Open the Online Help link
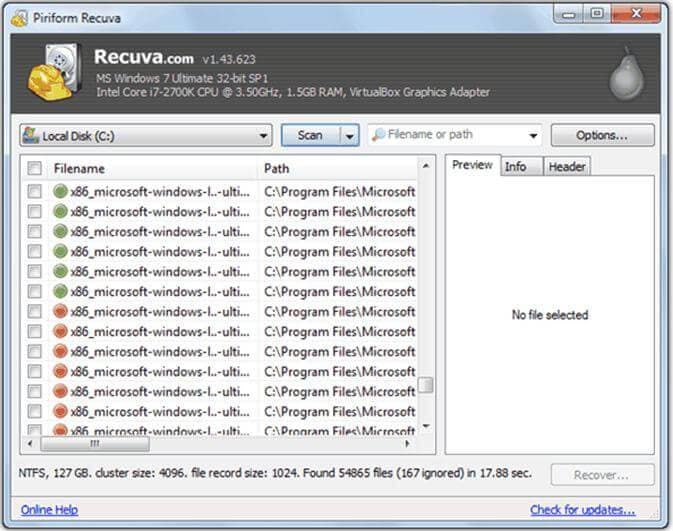Viewport: 673px width, 531px height. click(x=49, y=510)
